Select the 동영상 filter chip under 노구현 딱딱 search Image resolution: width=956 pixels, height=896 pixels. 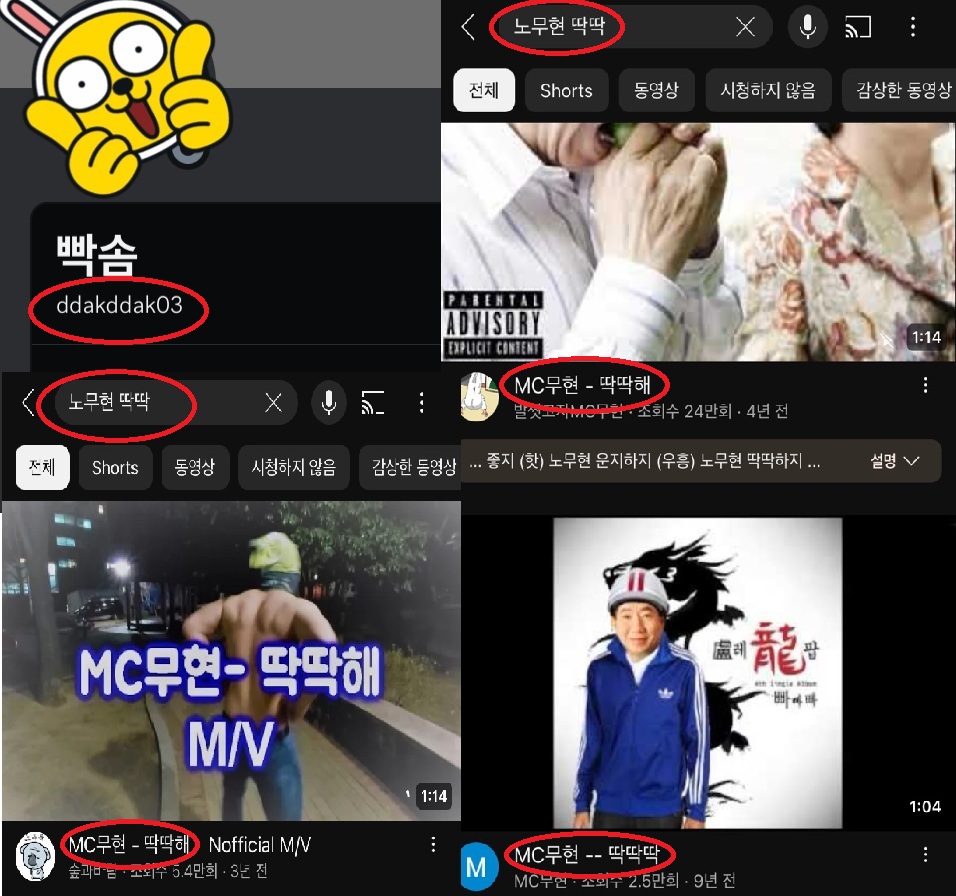pos(195,468)
